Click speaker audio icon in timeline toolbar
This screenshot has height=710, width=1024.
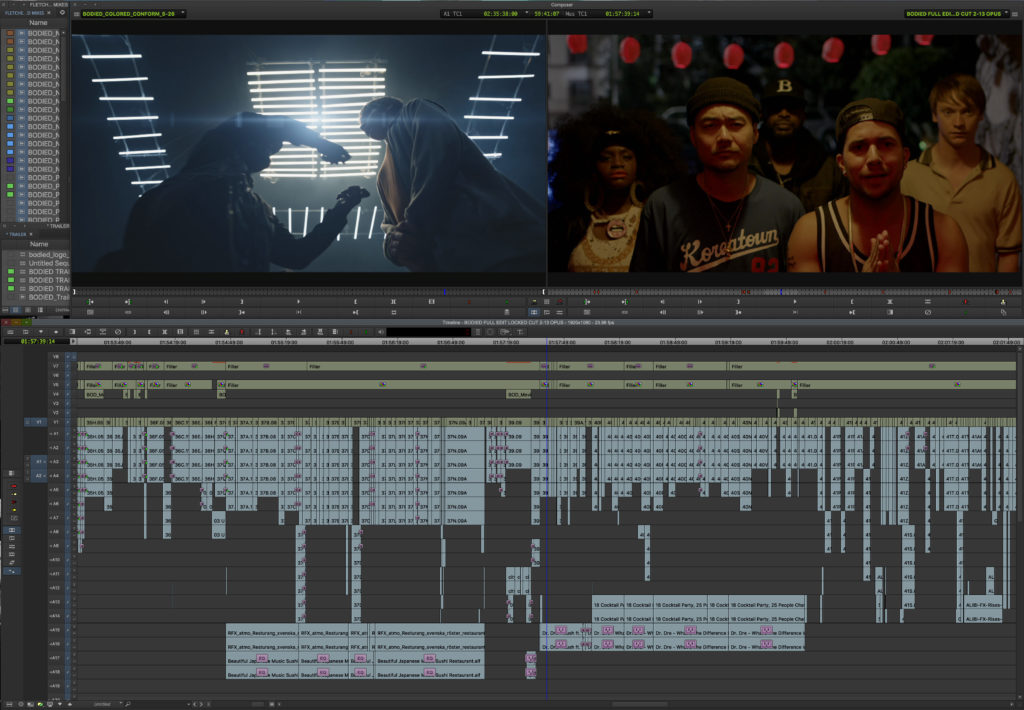tap(381, 332)
